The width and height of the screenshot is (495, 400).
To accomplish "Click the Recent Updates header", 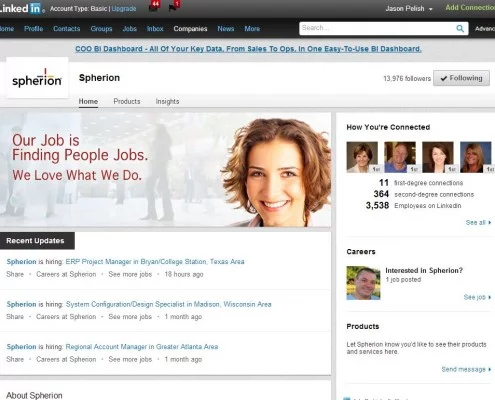I will click(x=37, y=241).
